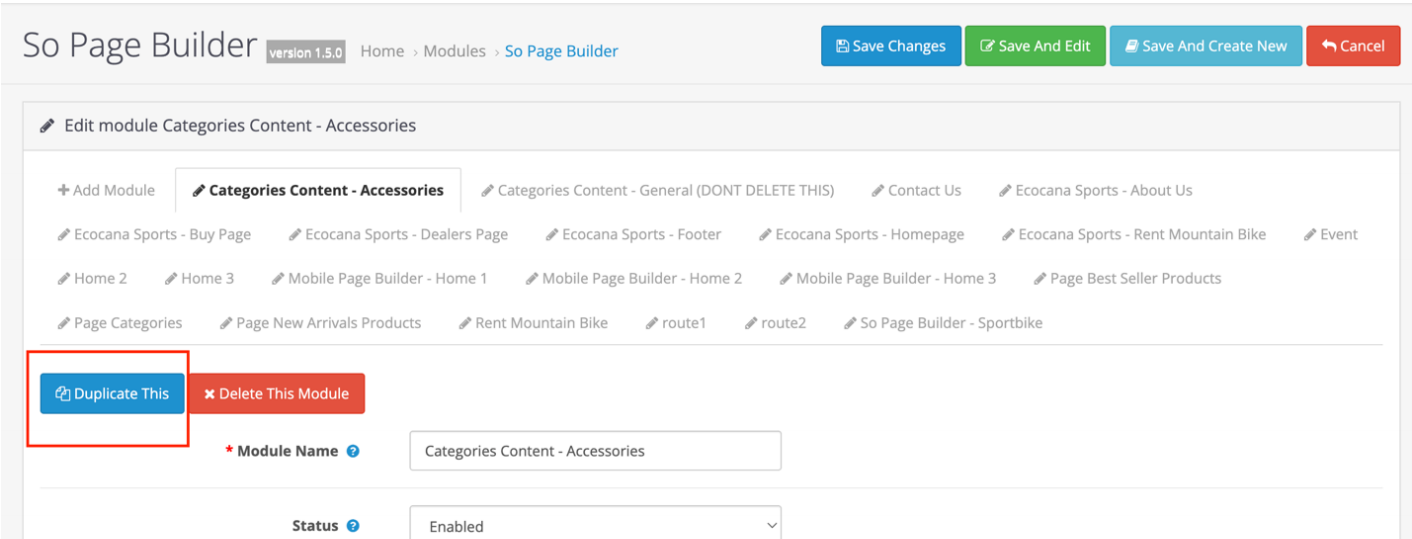The height and width of the screenshot is (539, 1412).
Task: Open the Rent Mountain Bike module tab
Action: pos(534,323)
